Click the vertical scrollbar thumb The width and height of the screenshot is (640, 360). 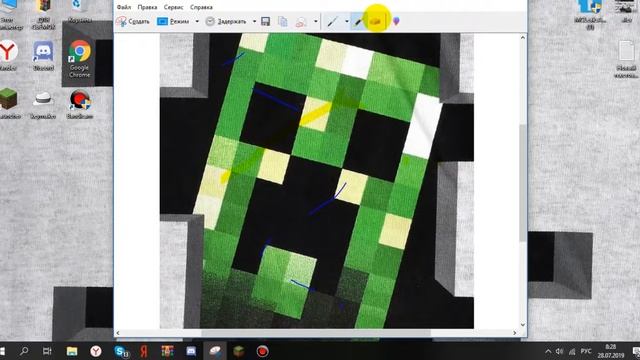click(x=523, y=182)
